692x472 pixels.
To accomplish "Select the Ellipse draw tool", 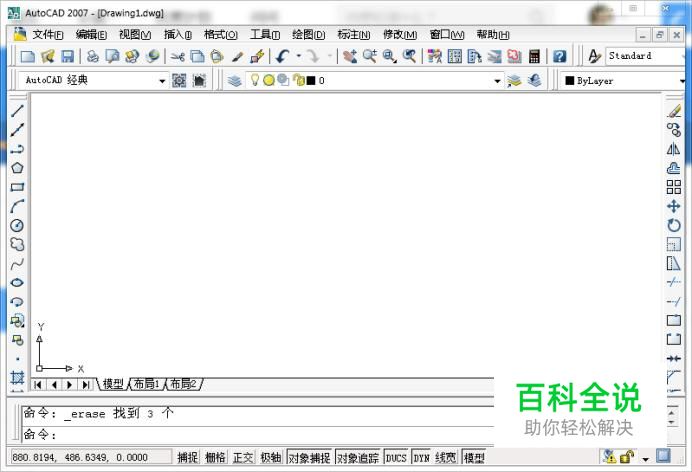I will click(x=17, y=283).
